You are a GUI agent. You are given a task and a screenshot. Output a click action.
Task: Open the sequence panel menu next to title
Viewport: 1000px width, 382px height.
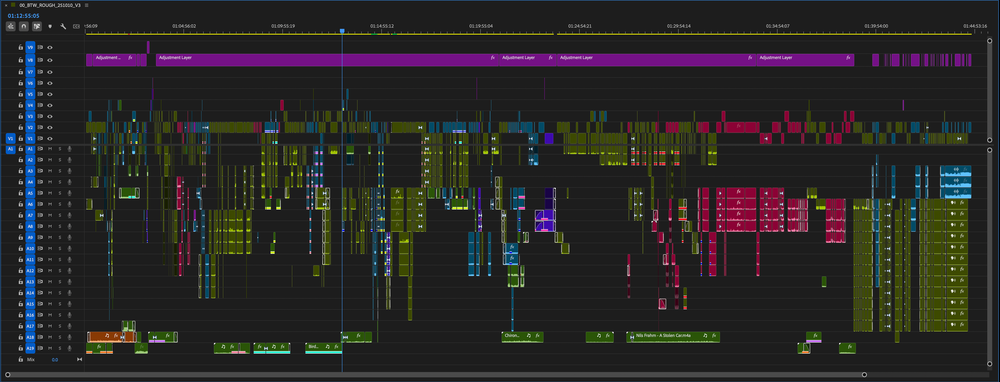(x=86, y=4)
